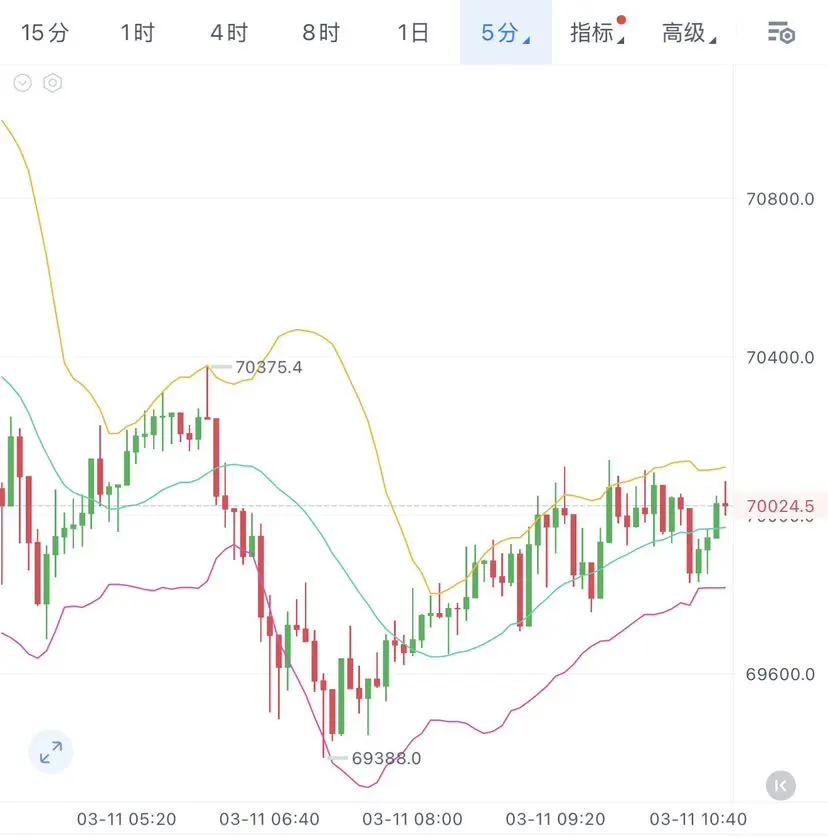Jump to latest candle with K button
The height and width of the screenshot is (837, 828).
(x=780, y=785)
